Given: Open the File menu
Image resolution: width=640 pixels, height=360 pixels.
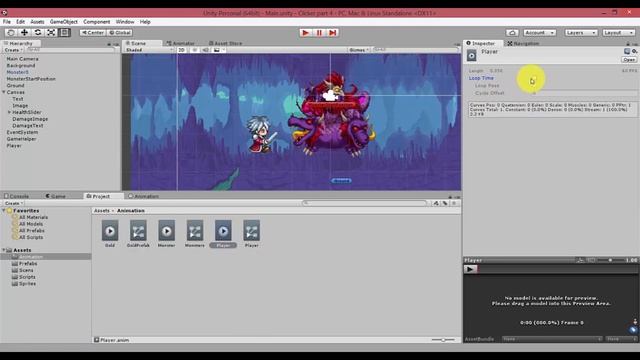Looking at the screenshot, I should [x=7, y=22].
